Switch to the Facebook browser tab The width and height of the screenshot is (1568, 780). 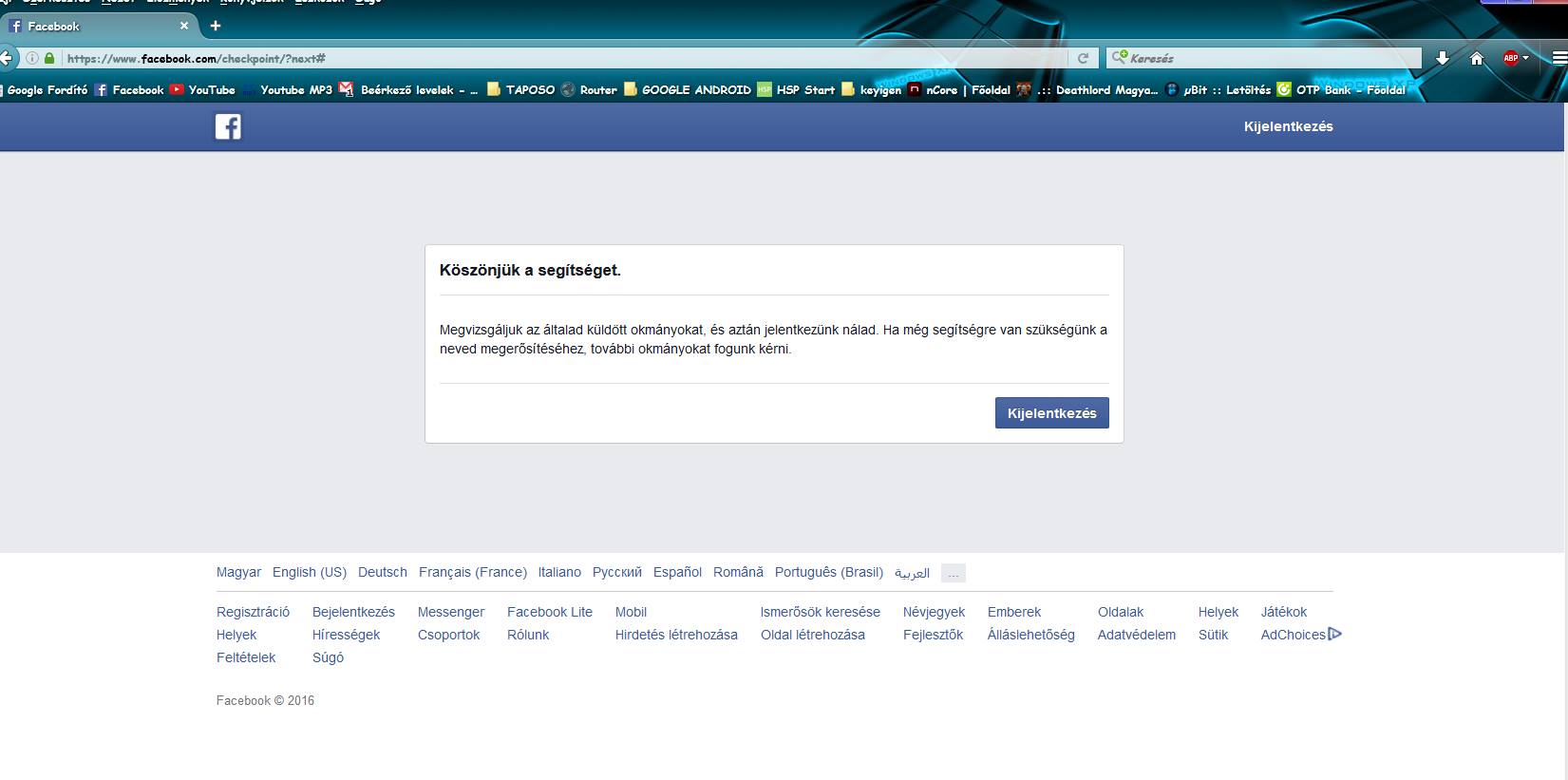coord(95,26)
